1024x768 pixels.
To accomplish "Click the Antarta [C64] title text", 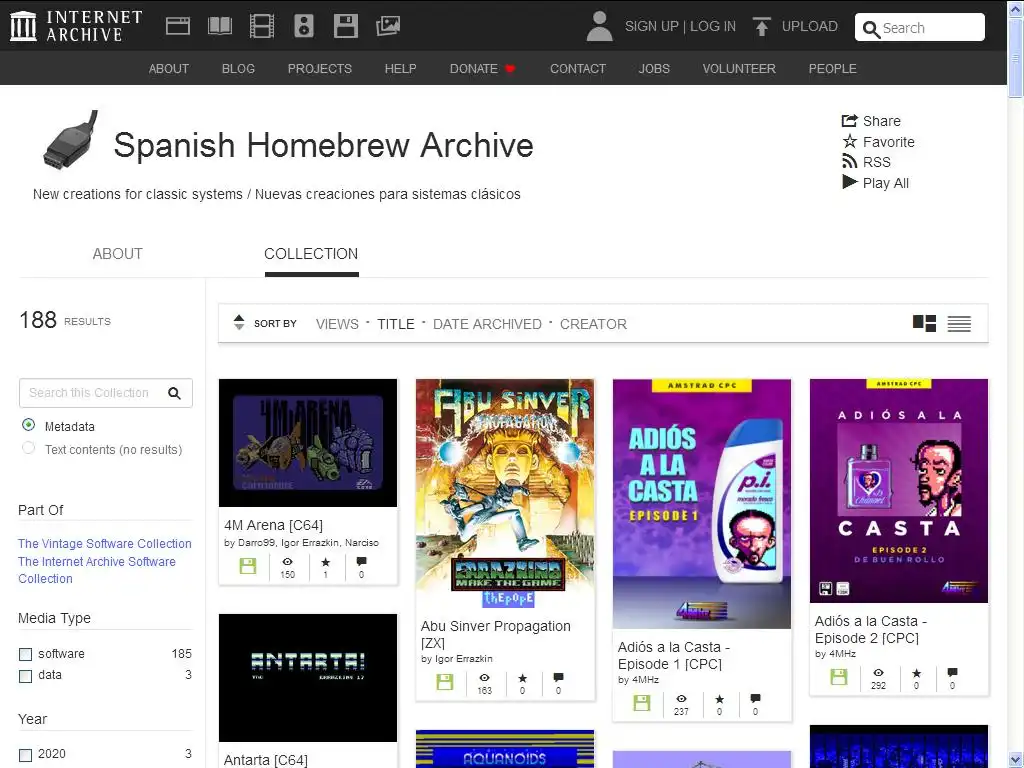I will coord(265,760).
